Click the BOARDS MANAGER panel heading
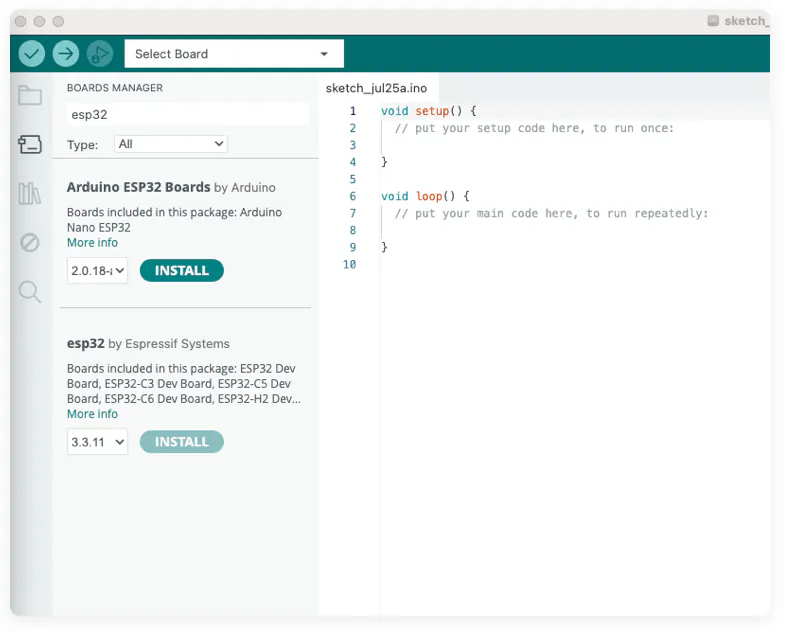This screenshot has height=632, width=790. [115, 88]
